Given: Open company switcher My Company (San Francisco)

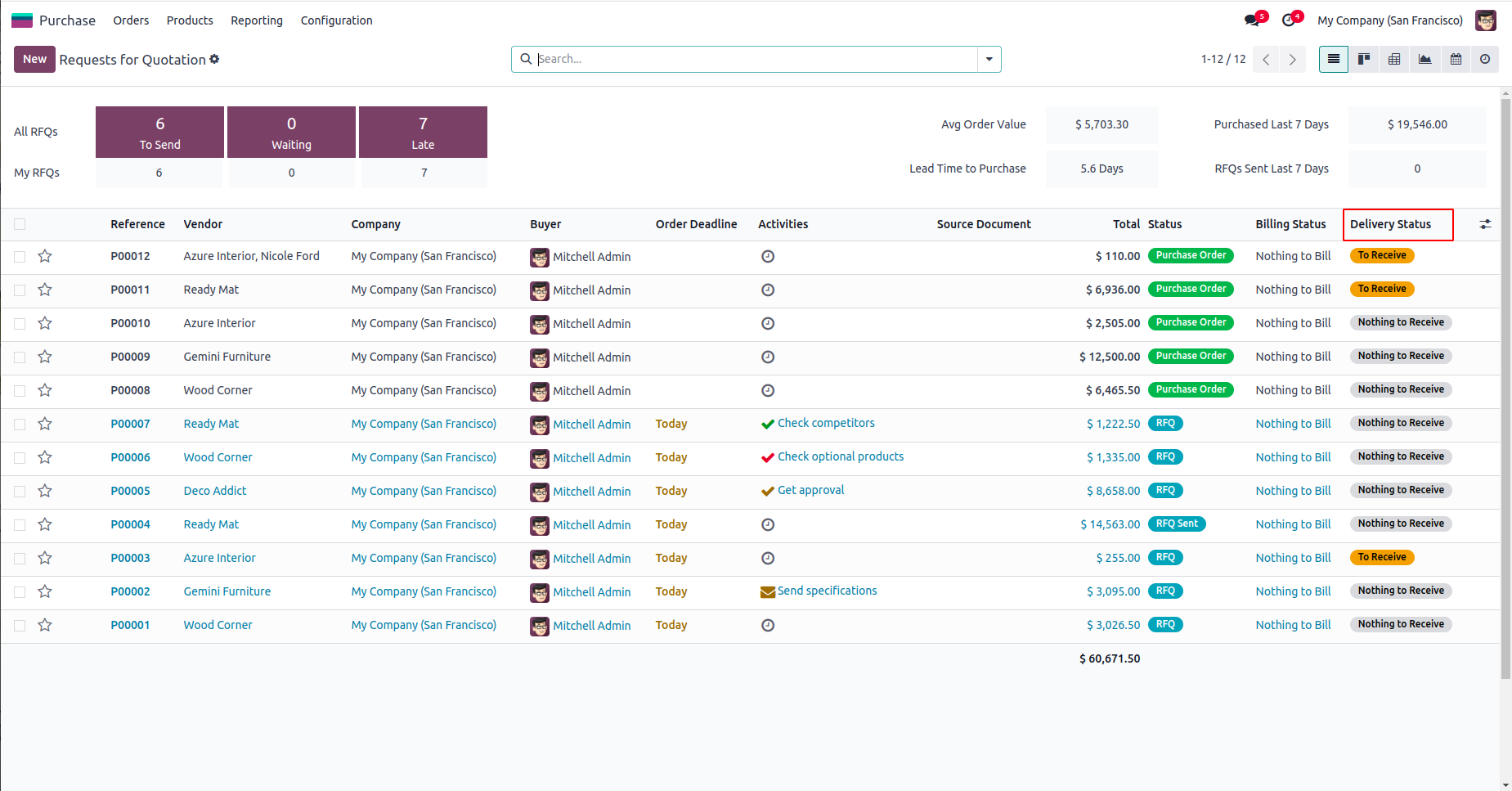Looking at the screenshot, I should point(1389,20).
